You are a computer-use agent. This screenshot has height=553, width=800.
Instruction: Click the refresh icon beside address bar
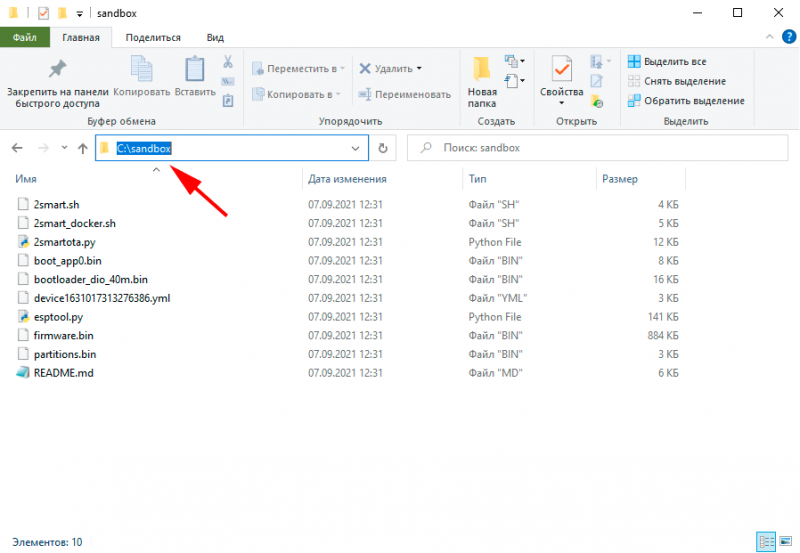point(383,148)
